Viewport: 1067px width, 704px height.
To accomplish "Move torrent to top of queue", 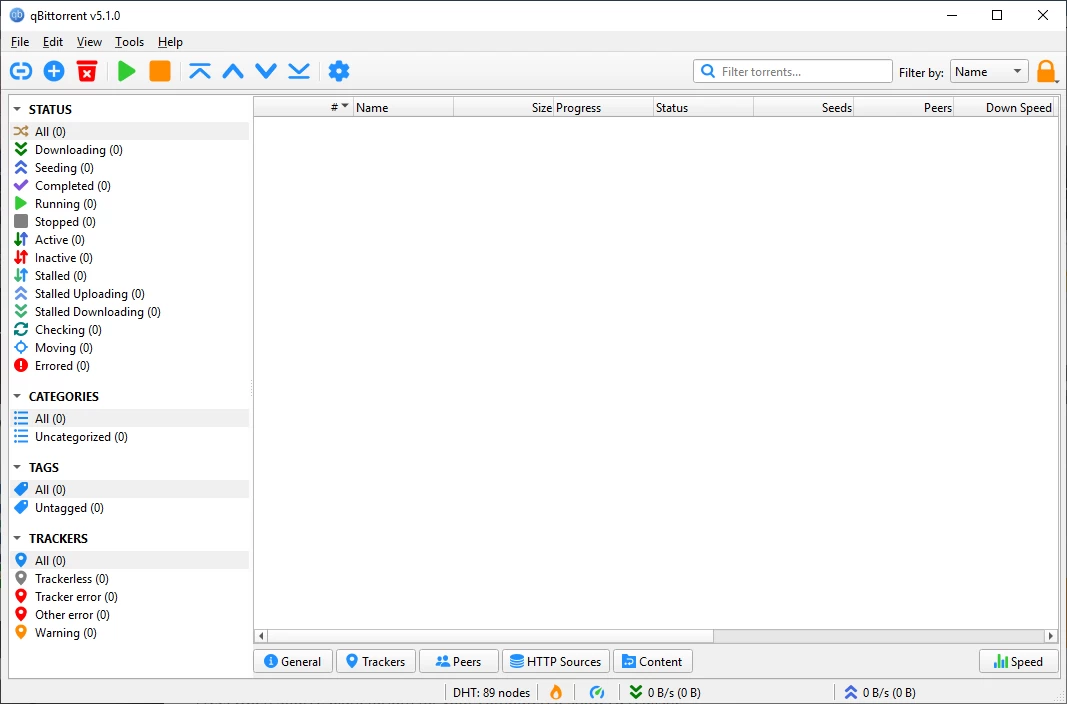I will point(200,71).
